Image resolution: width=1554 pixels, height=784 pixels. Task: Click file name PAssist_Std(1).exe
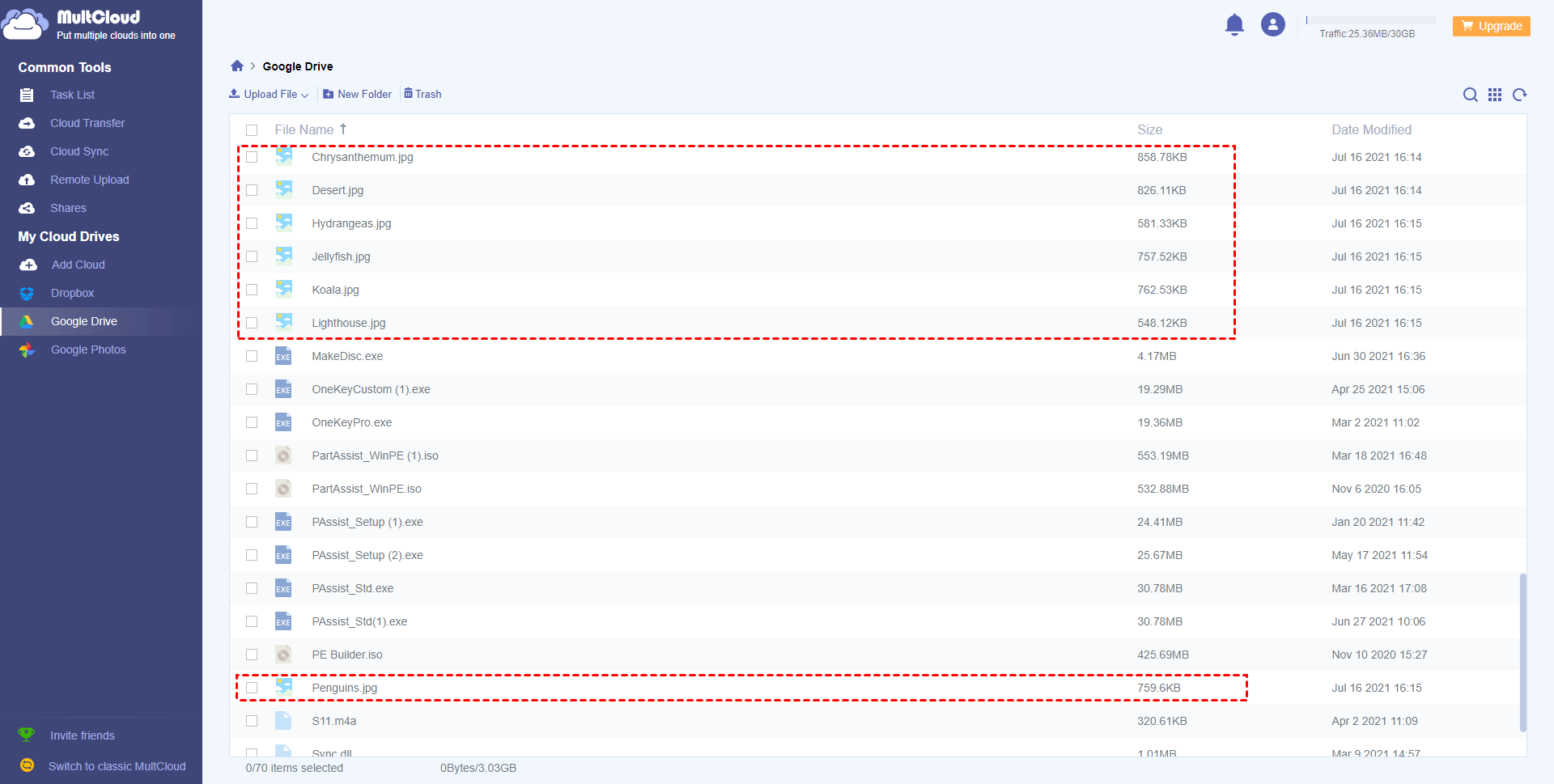359,621
